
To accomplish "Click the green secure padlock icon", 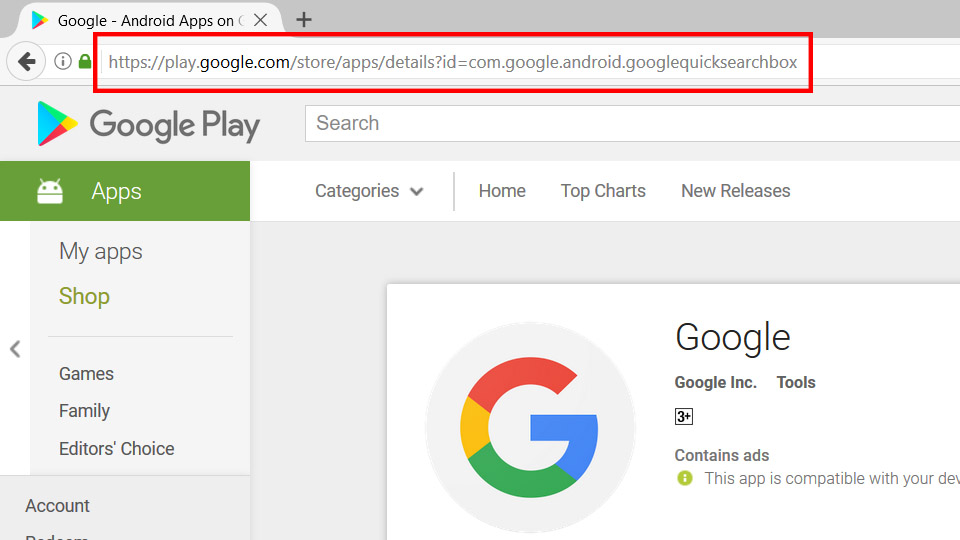I will (x=85, y=61).
